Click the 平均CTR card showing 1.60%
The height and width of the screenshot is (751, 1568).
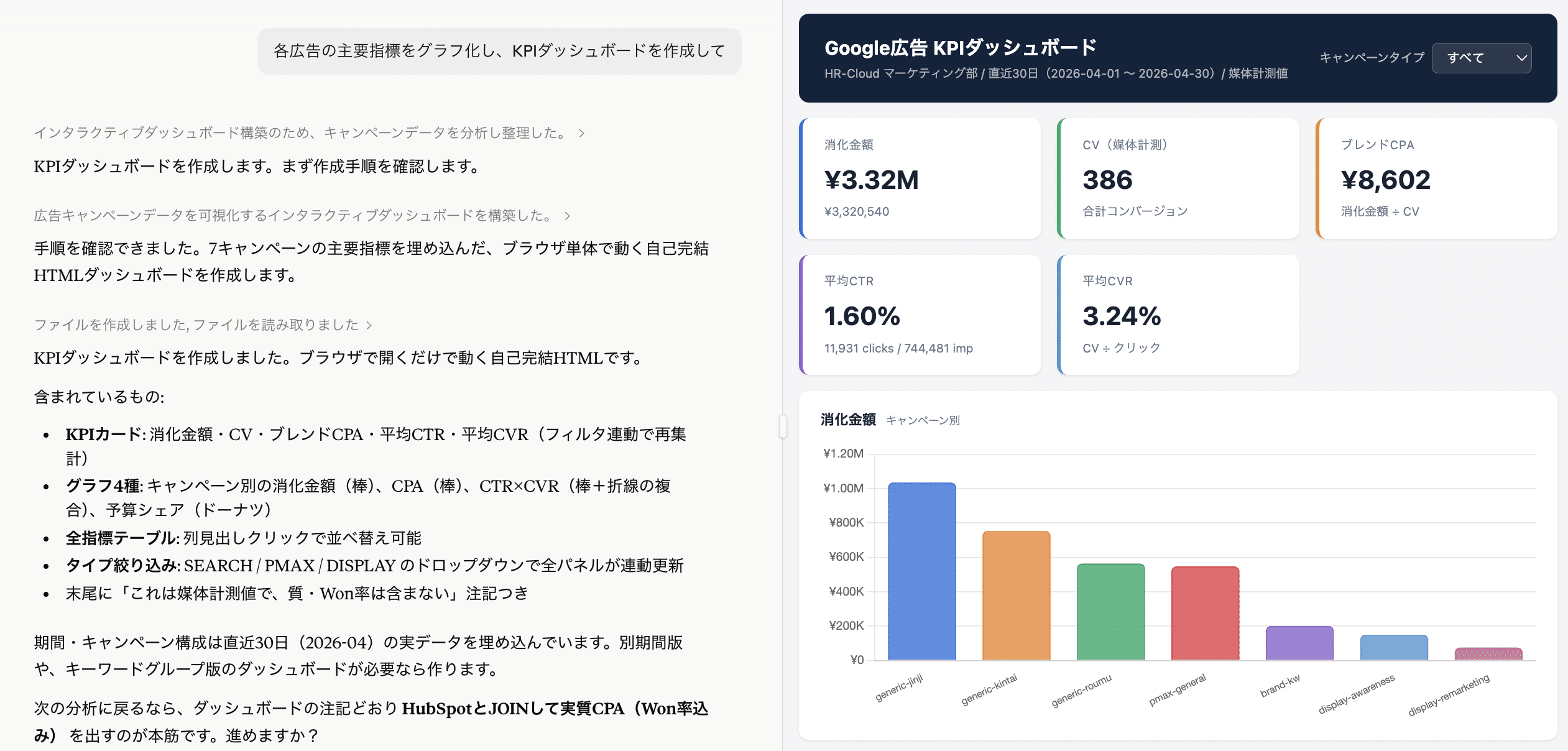click(920, 315)
